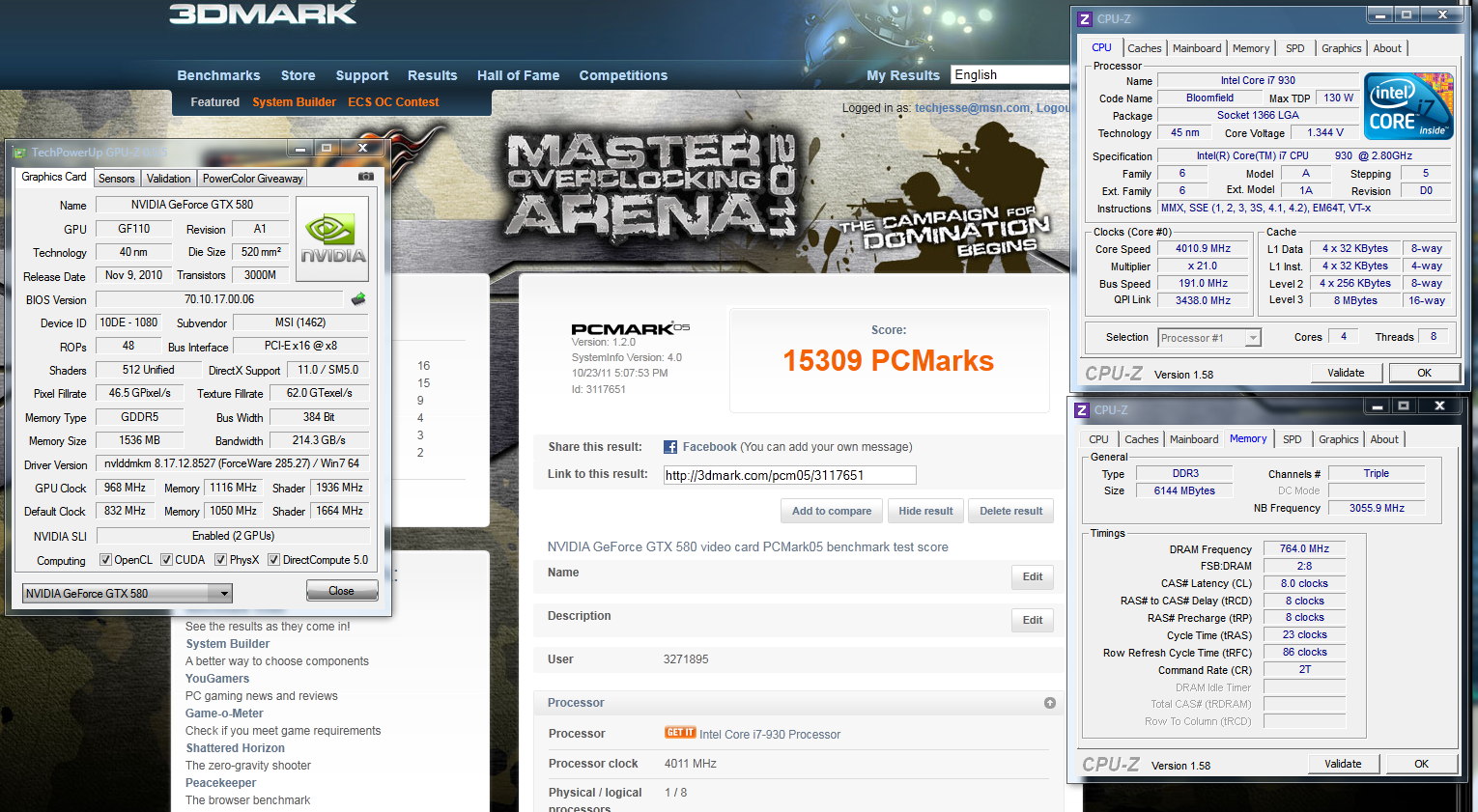Click OK in upper CPU-Z window
The image size is (1478, 812).
click(x=1424, y=373)
